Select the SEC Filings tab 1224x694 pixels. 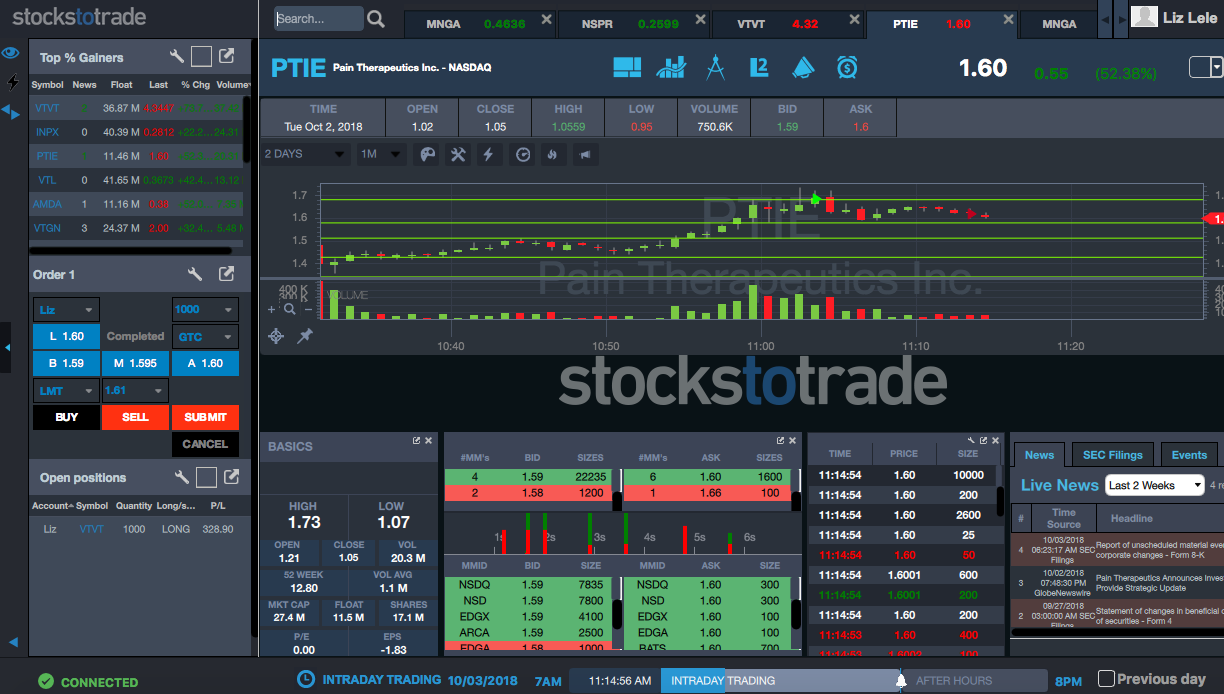coord(1112,455)
